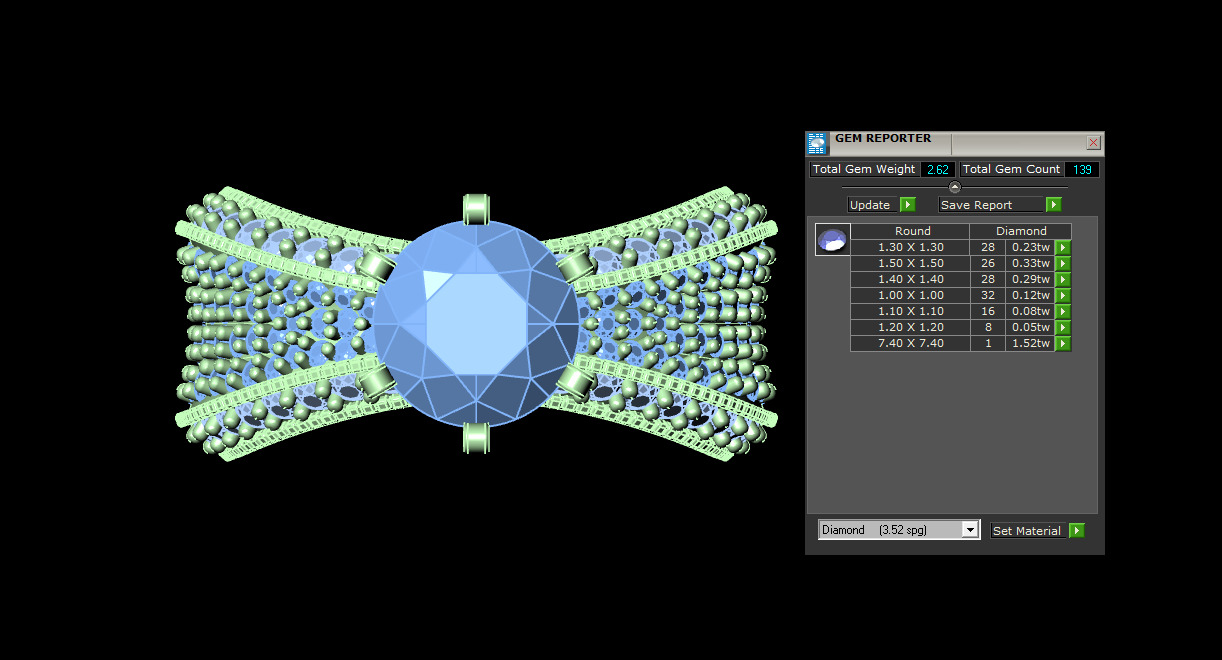Click the Total Gem Count label

tap(1012, 170)
